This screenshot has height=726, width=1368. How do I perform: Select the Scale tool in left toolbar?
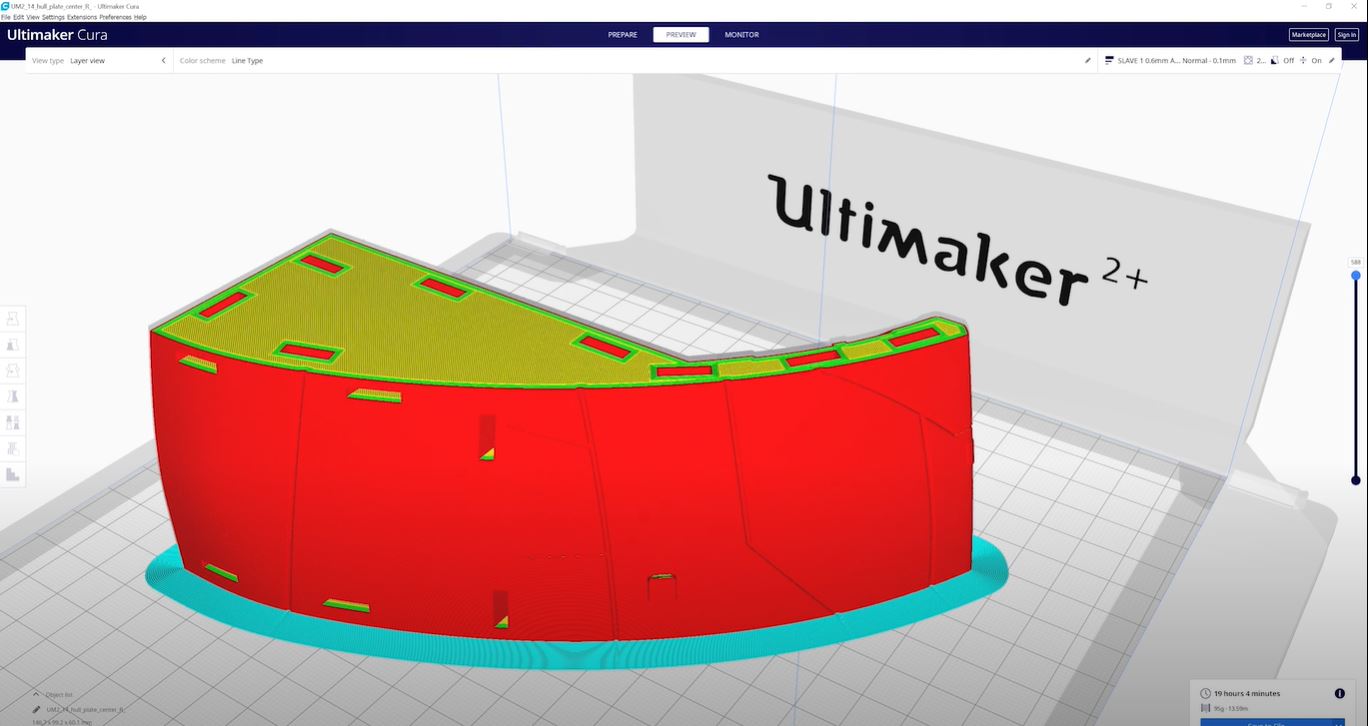[13, 345]
